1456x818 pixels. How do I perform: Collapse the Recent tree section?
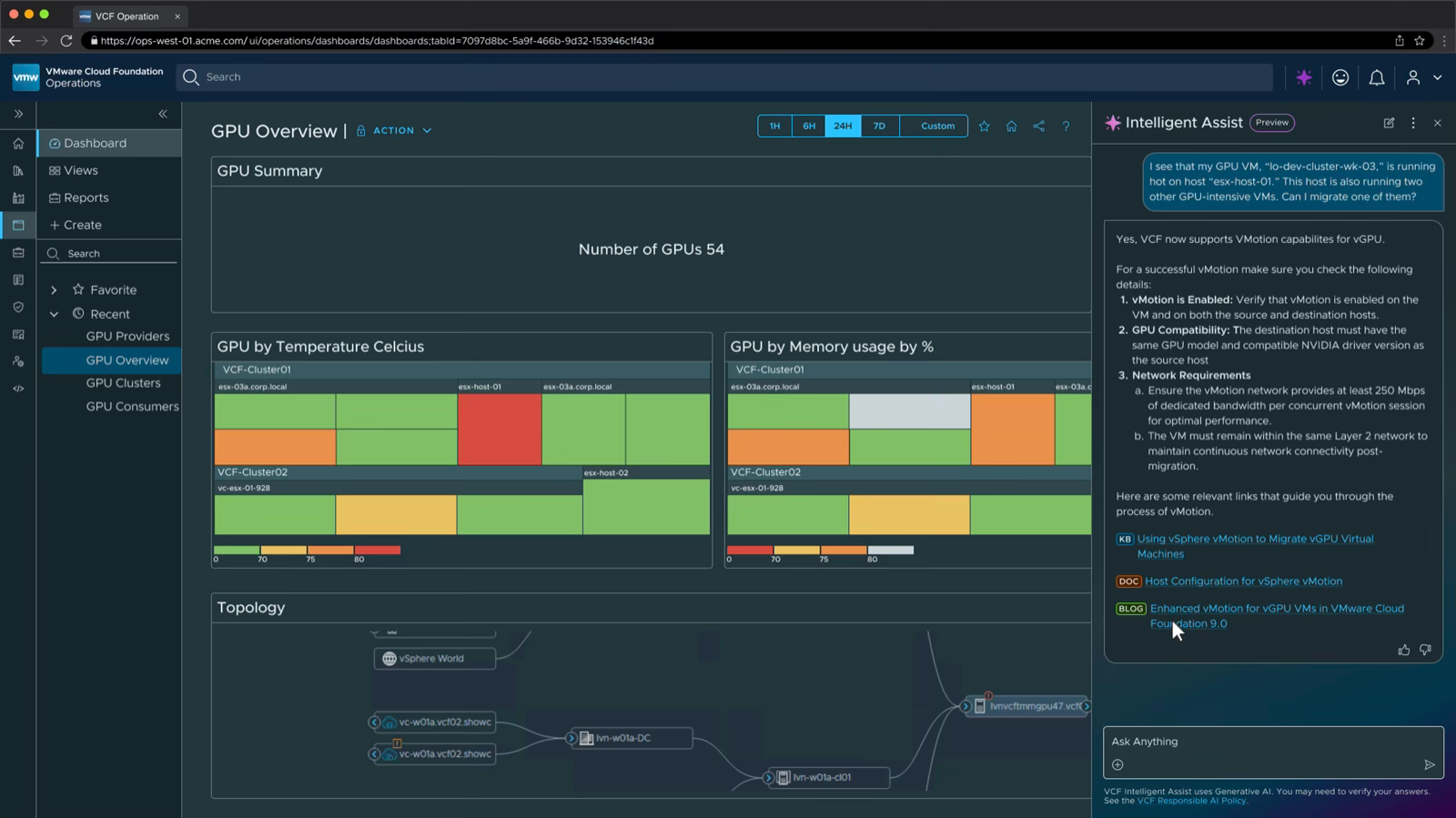[x=54, y=314]
